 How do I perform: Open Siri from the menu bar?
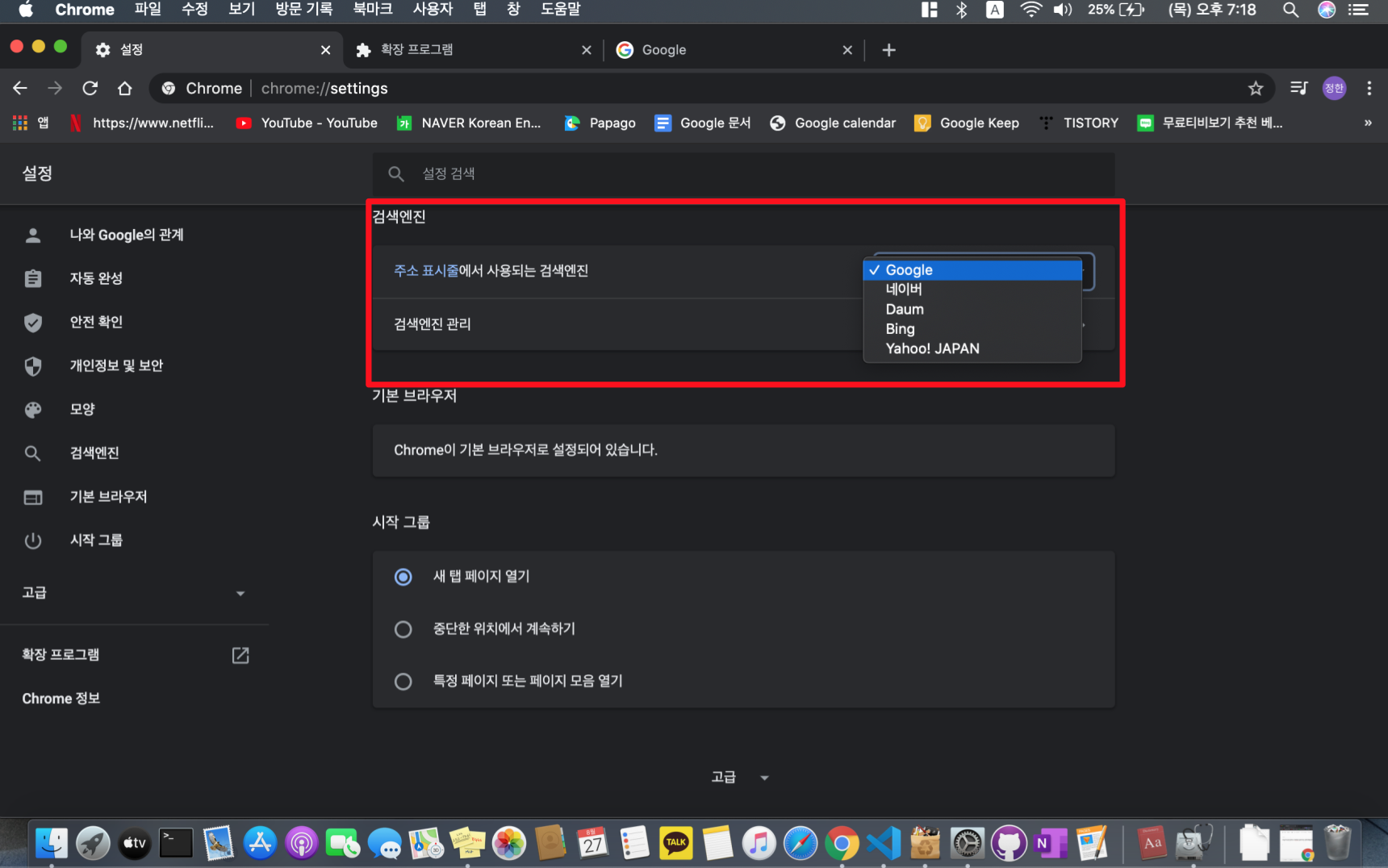(1327, 10)
